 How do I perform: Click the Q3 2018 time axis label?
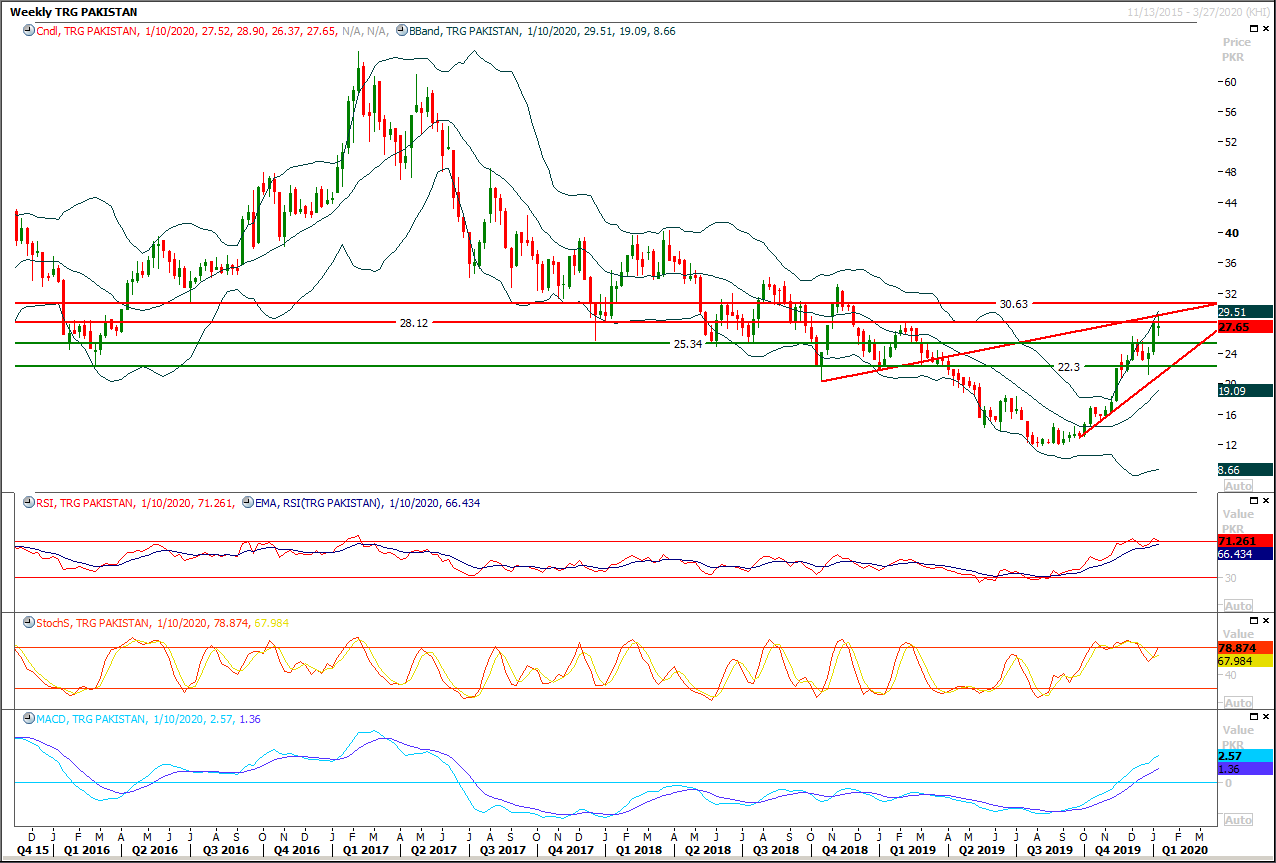point(775,849)
